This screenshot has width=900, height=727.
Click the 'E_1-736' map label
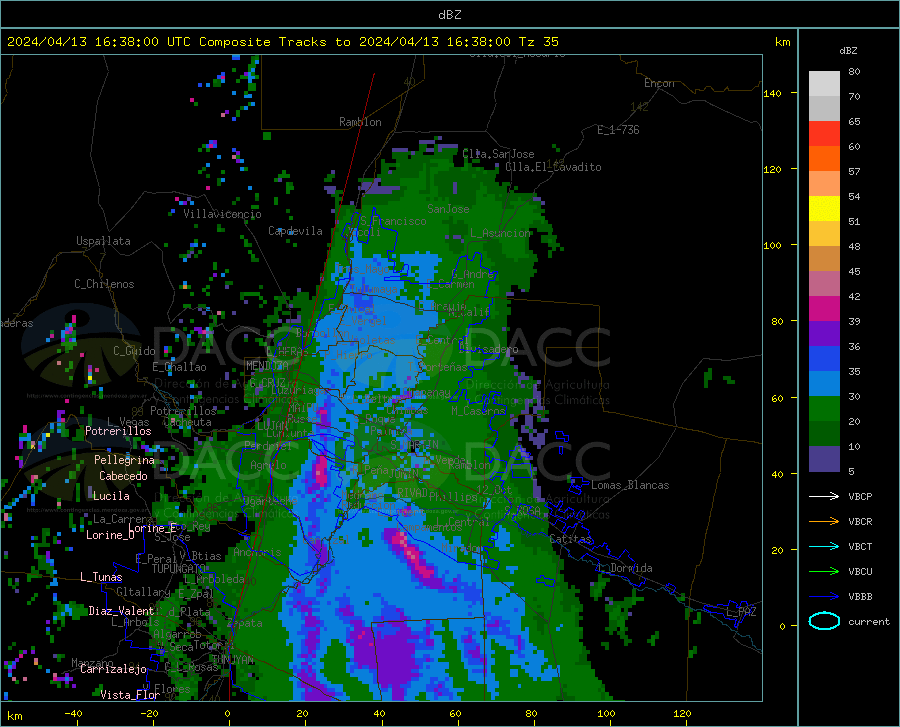click(618, 130)
